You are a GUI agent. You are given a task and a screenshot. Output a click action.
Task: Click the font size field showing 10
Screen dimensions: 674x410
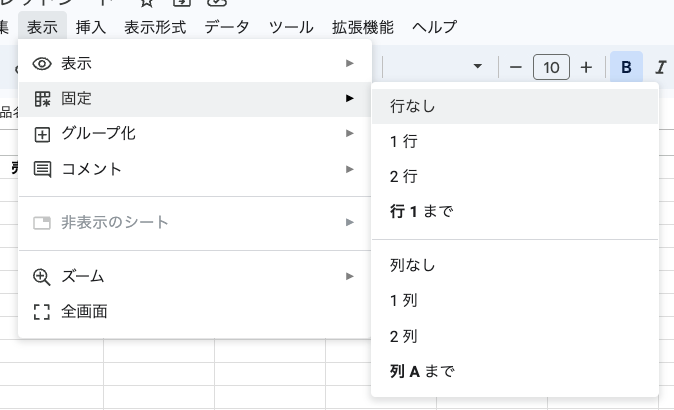coord(551,67)
